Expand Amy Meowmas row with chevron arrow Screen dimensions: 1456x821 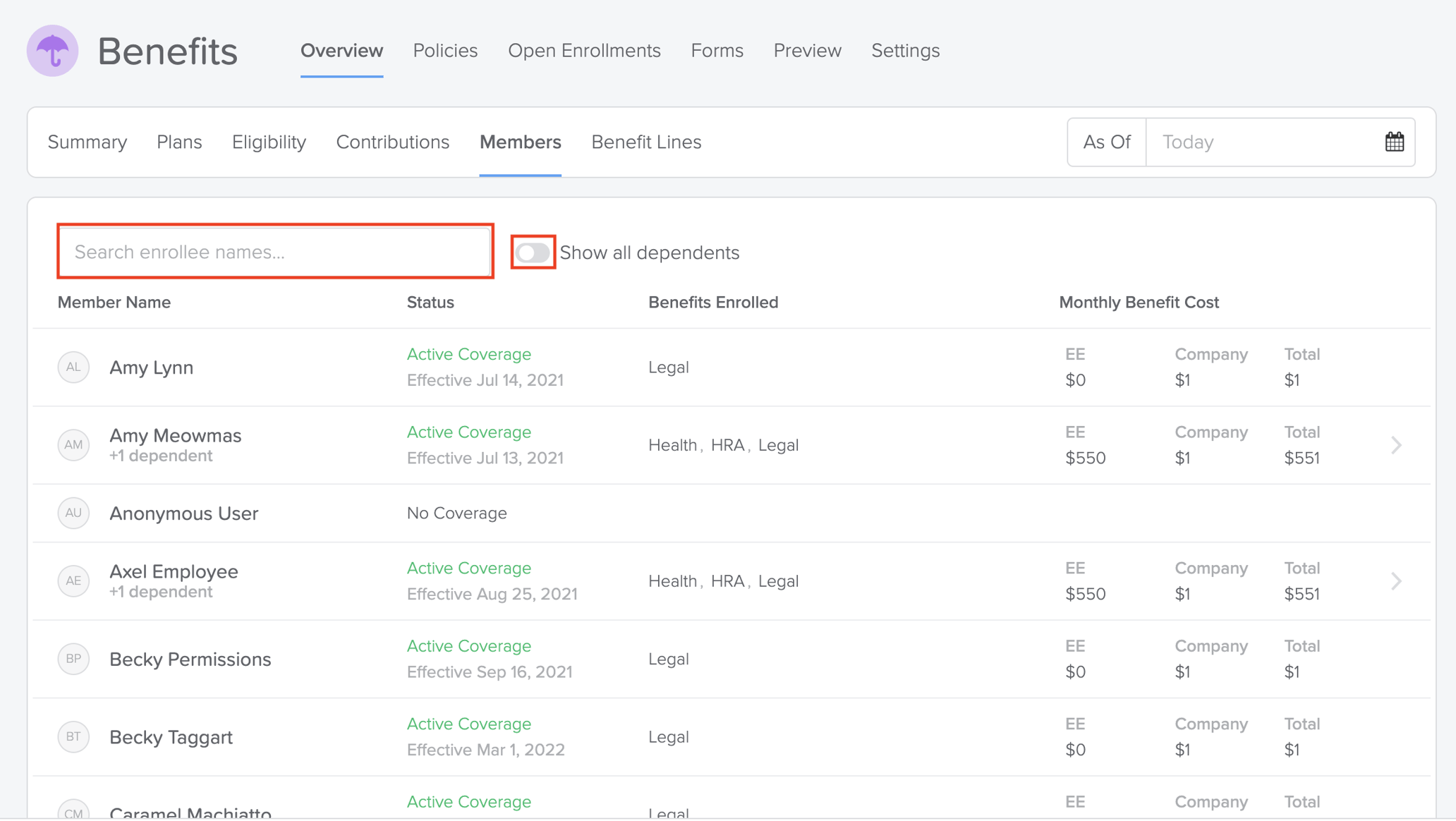tap(1396, 445)
